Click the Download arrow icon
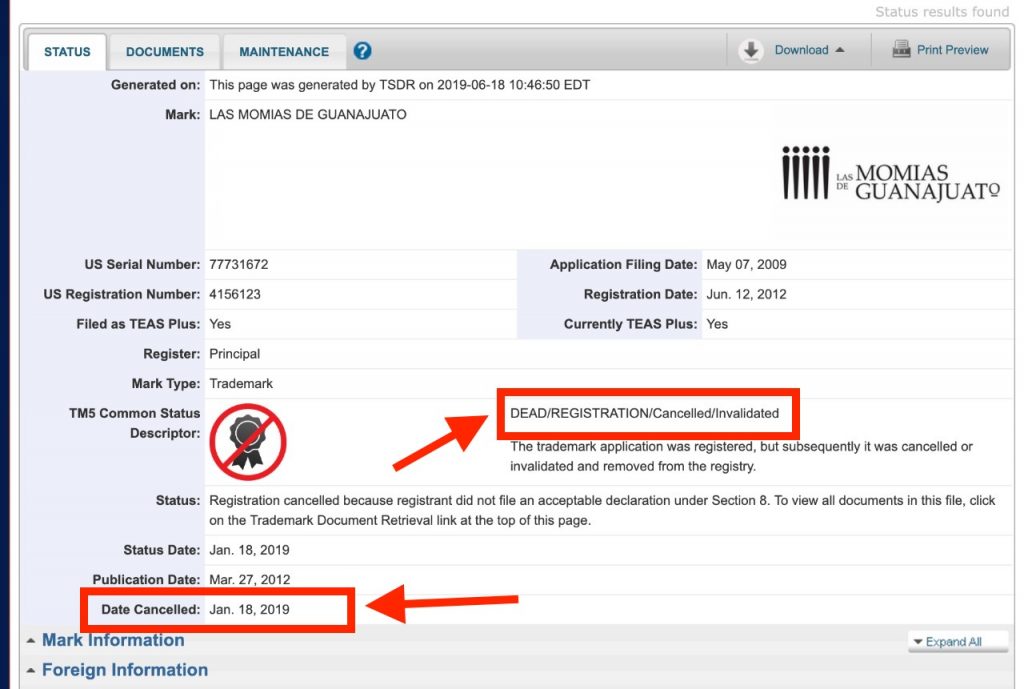Image resolution: width=1024 pixels, height=689 pixels. click(x=751, y=51)
